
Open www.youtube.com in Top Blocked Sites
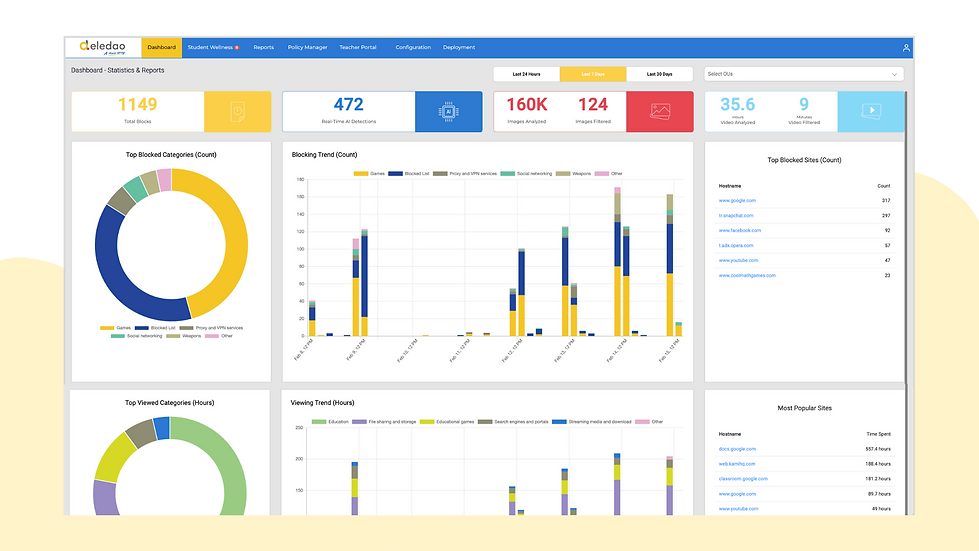pos(738,261)
